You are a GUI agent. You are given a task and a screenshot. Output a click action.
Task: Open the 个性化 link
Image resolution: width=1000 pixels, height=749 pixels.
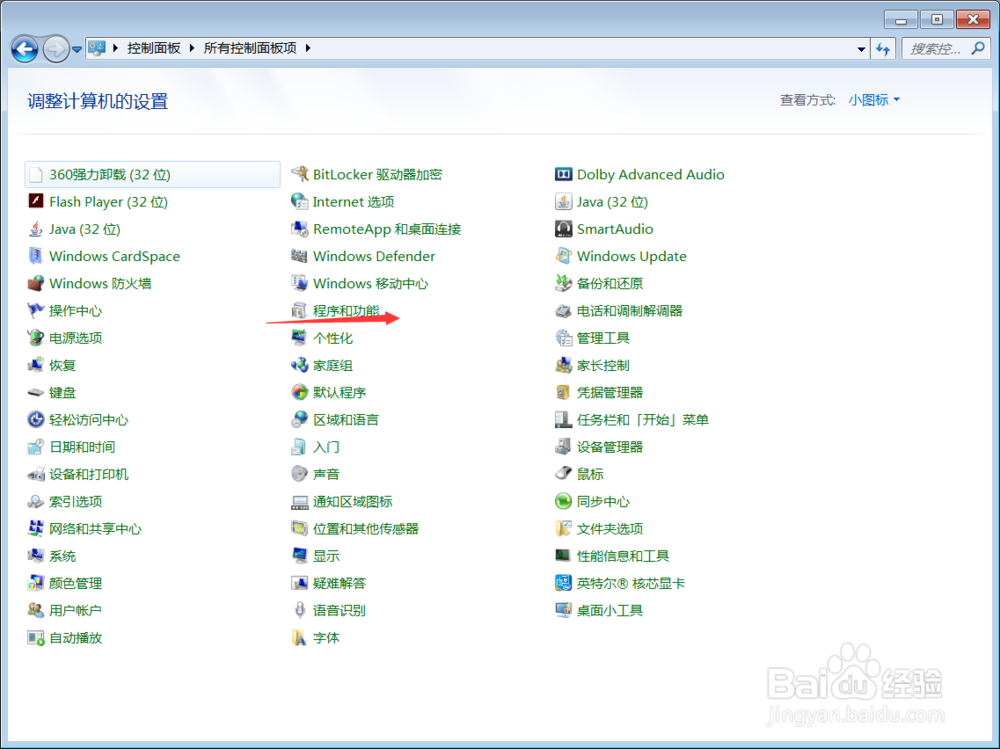pyautogui.click(x=332, y=338)
